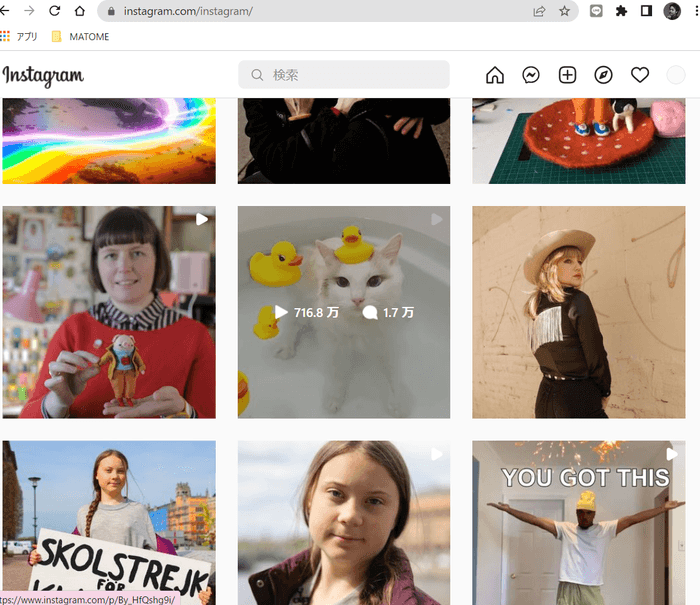Bookmark this page with star icon
Screen dimensions: 700x605
(x=565, y=12)
